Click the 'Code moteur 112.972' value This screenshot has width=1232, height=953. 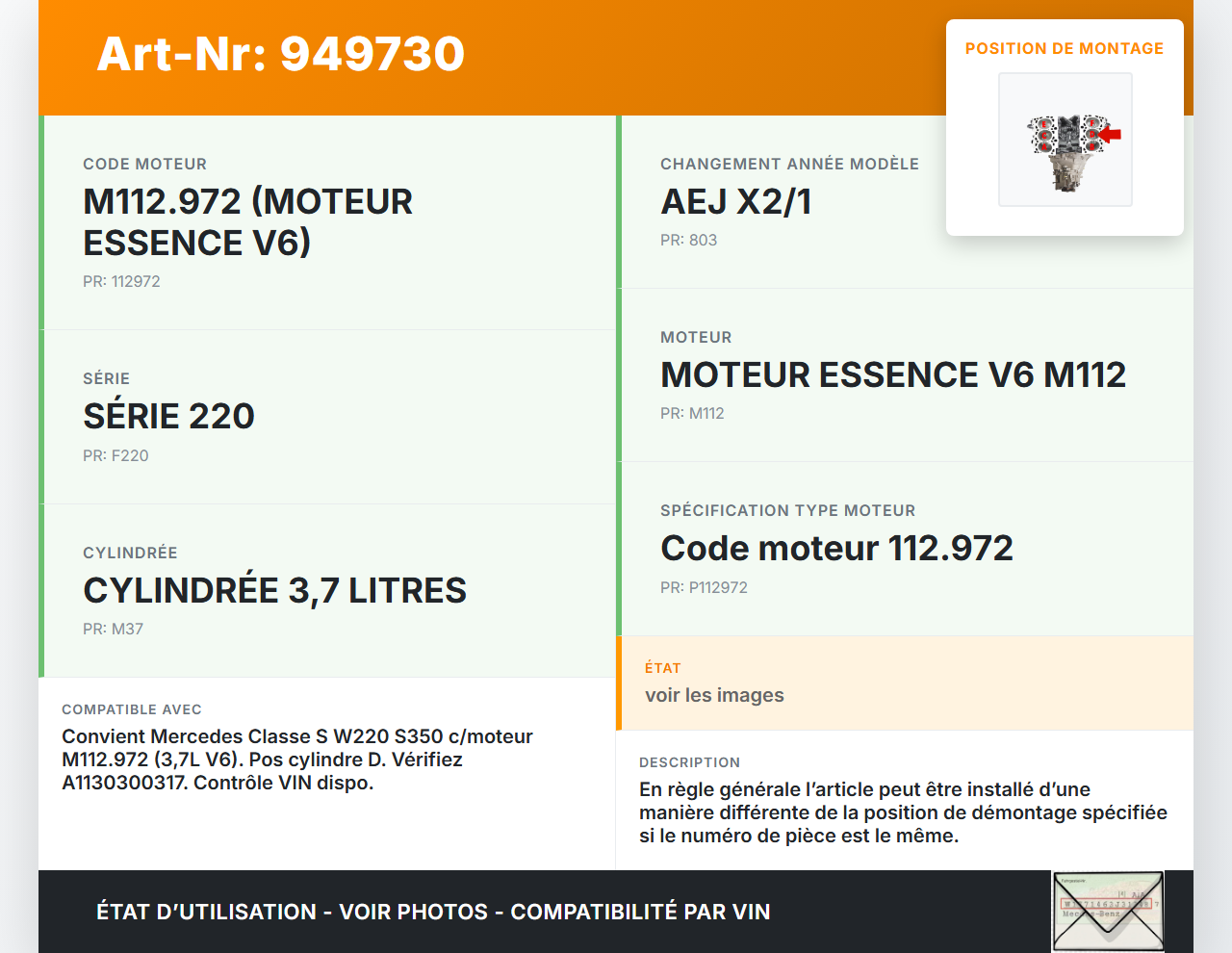[x=836, y=549]
